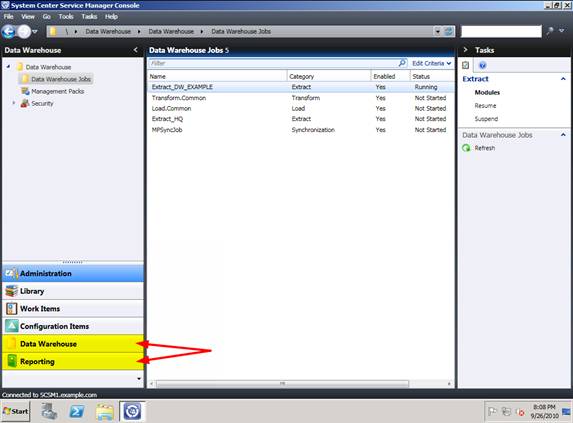The image size is (573, 423).
Task: Click the tasks pane help icon
Action: [482, 65]
